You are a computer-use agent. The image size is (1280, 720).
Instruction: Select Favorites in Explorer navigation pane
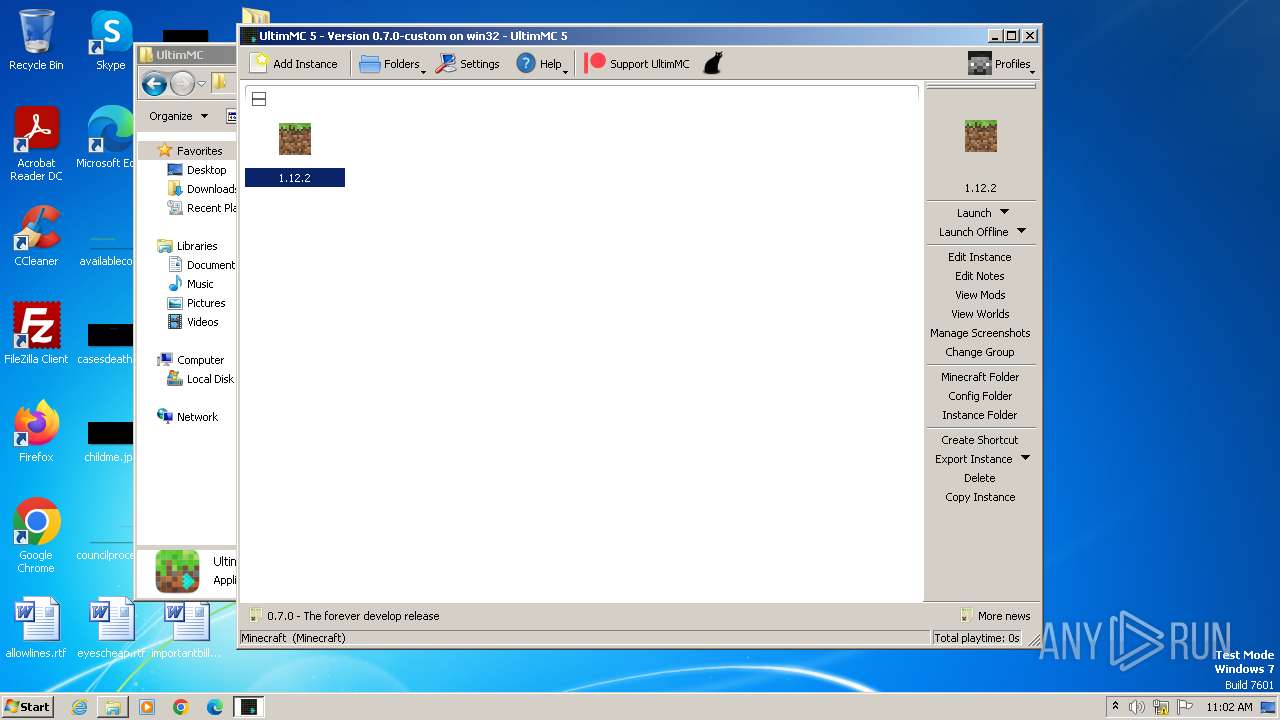tap(190, 151)
